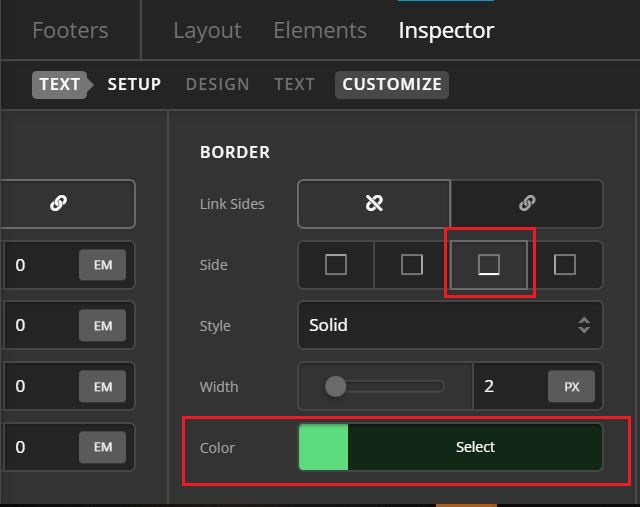Switch to the Inspector tab
Image resolution: width=640 pixels, height=507 pixels.
coord(446,31)
